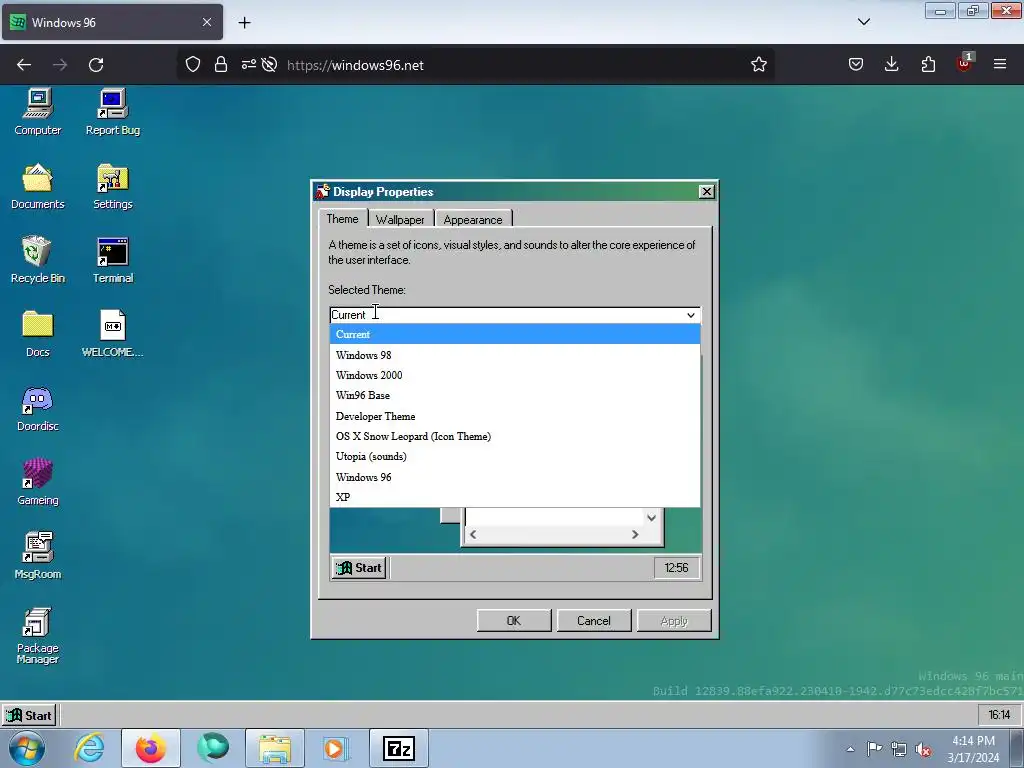Reload the current page
The image size is (1024, 768).
pyautogui.click(x=96, y=65)
